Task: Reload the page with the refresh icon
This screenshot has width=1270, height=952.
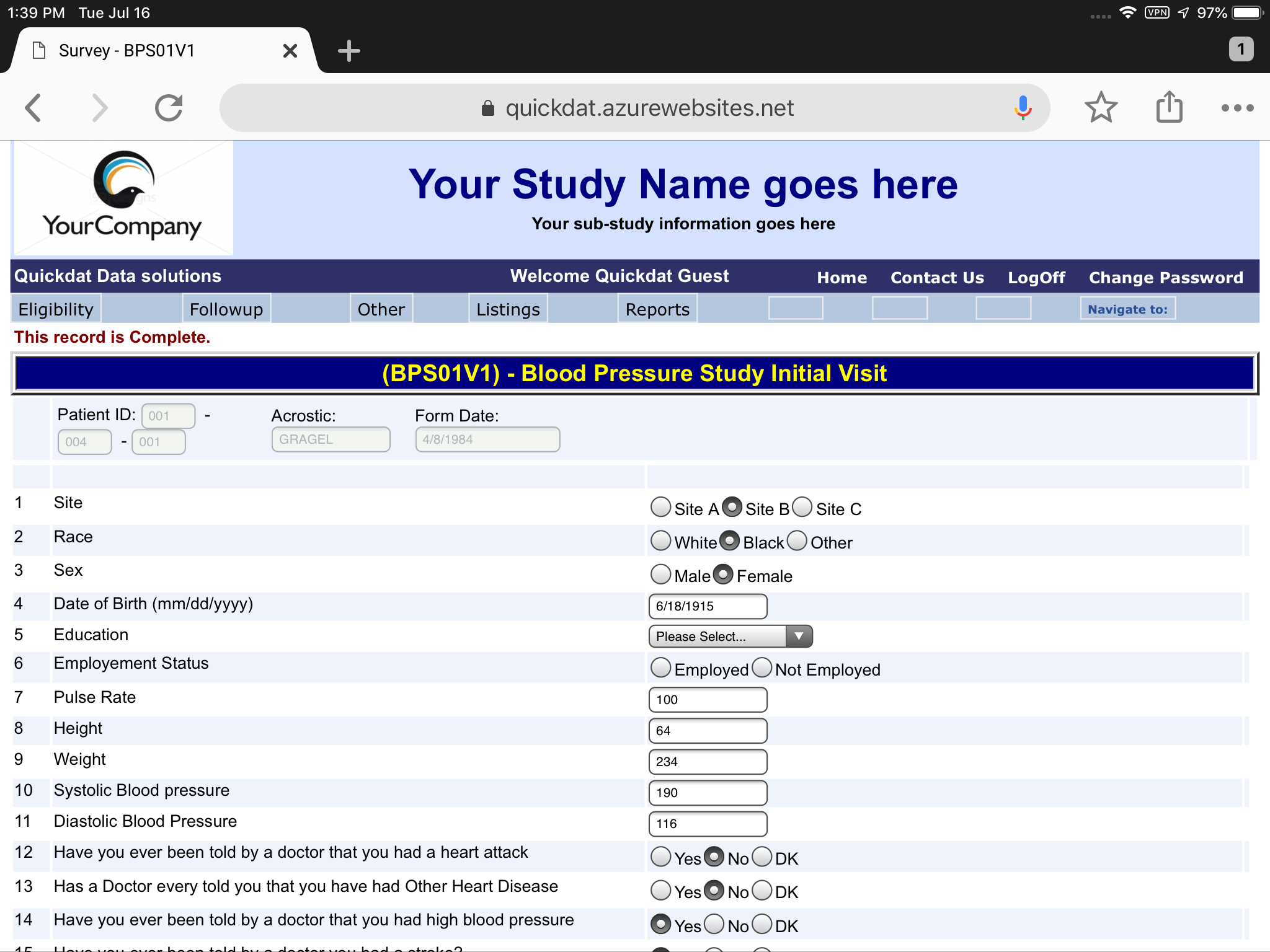Action: [168, 108]
